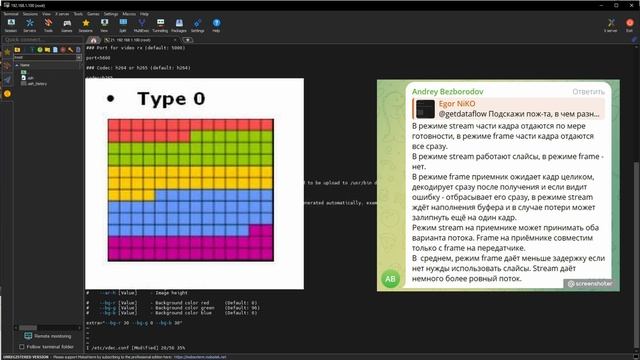Open the new tab dropdown arrow

point(187,40)
